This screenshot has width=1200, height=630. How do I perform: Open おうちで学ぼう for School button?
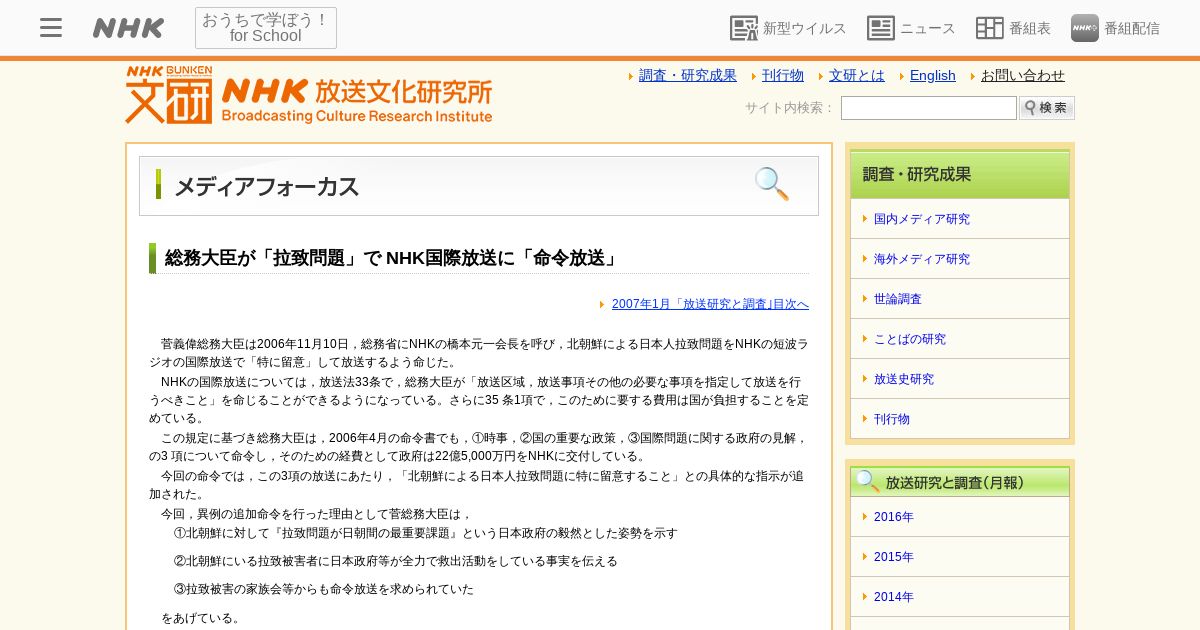tap(266, 28)
